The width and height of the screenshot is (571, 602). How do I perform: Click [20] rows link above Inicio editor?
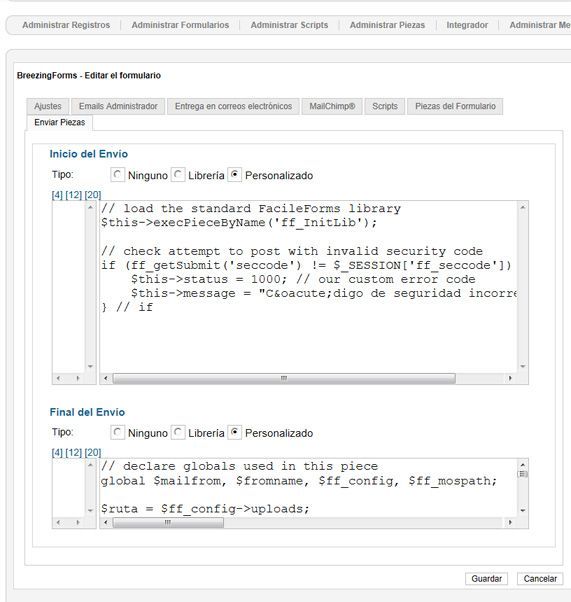pos(93,195)
